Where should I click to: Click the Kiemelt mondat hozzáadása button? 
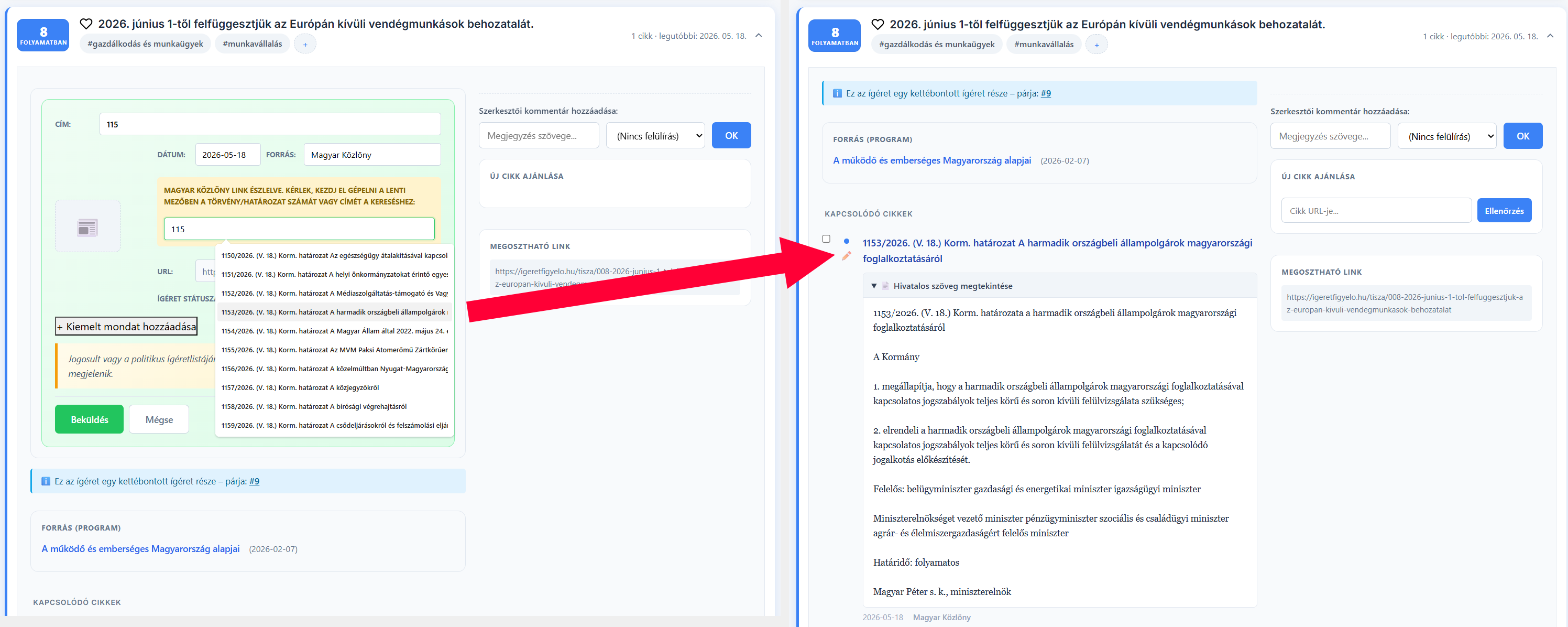tap(126, 327)
